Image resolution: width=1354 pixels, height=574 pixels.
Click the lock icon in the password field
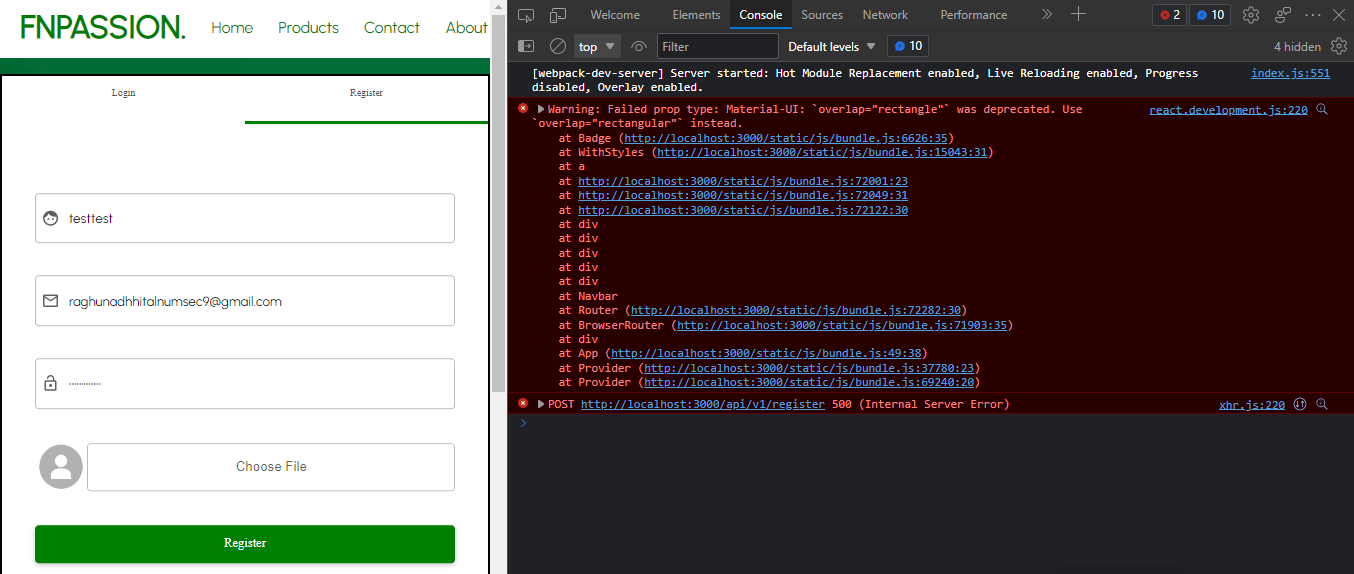(x=51, y=383)
